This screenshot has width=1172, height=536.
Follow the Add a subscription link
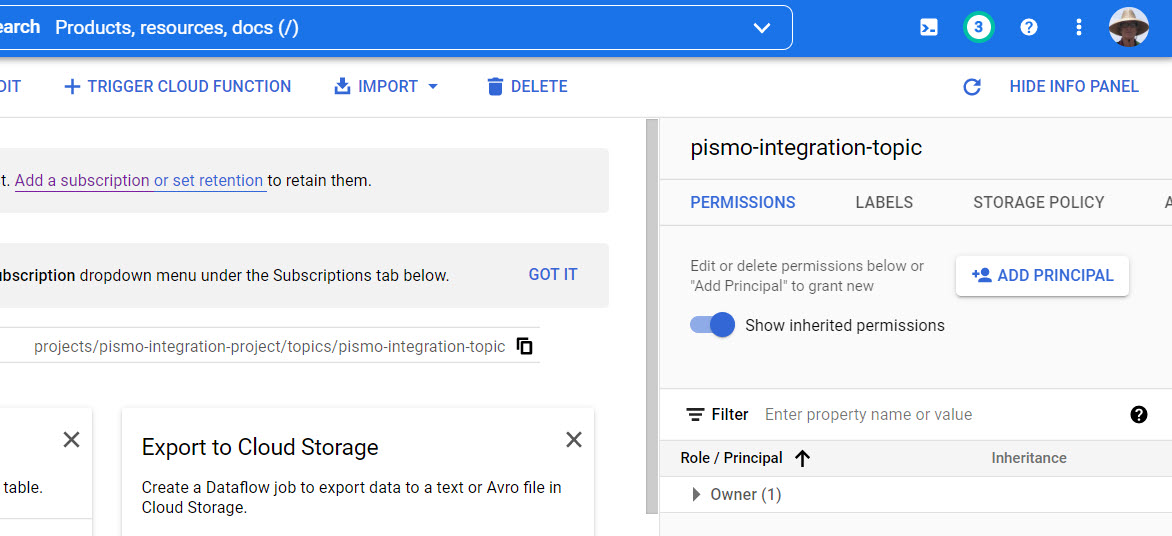click(82, 181)
